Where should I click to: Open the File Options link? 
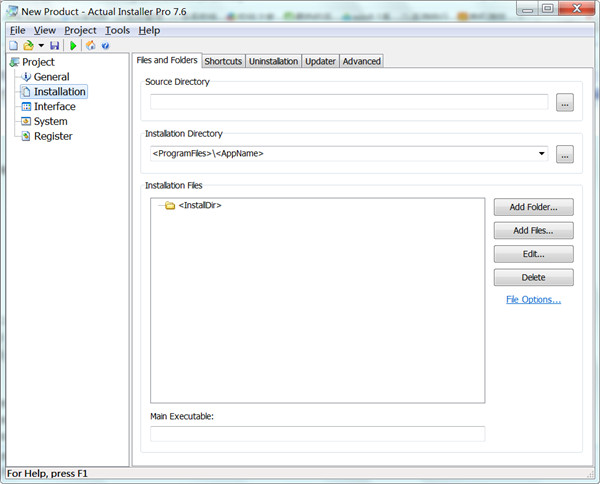[533, 299]
